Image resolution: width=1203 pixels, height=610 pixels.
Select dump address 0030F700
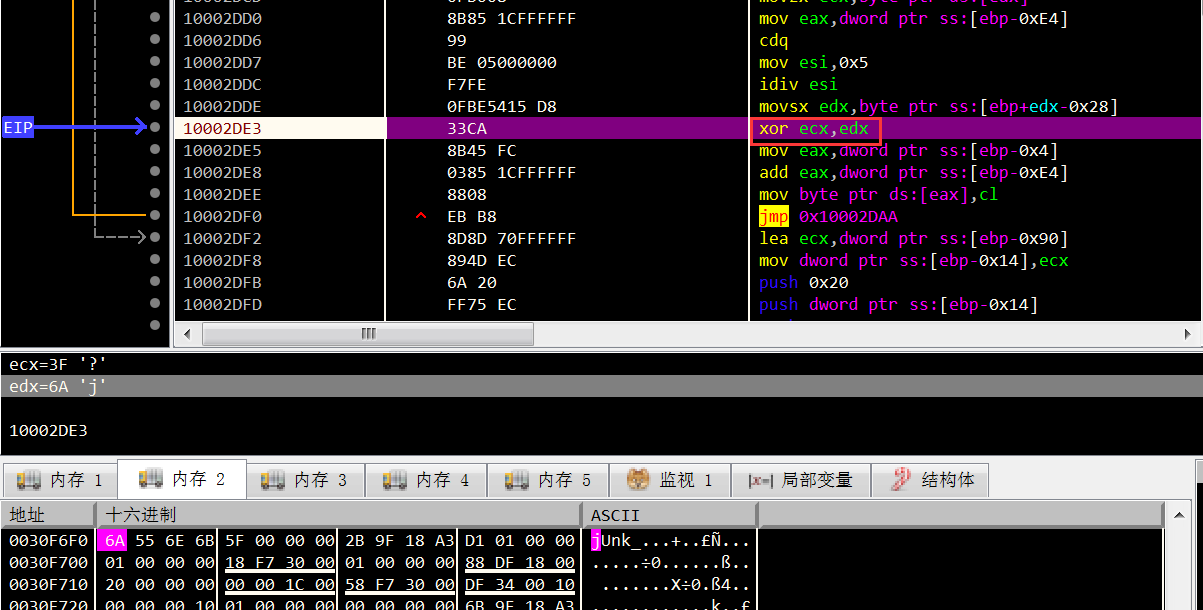[48, 562]
